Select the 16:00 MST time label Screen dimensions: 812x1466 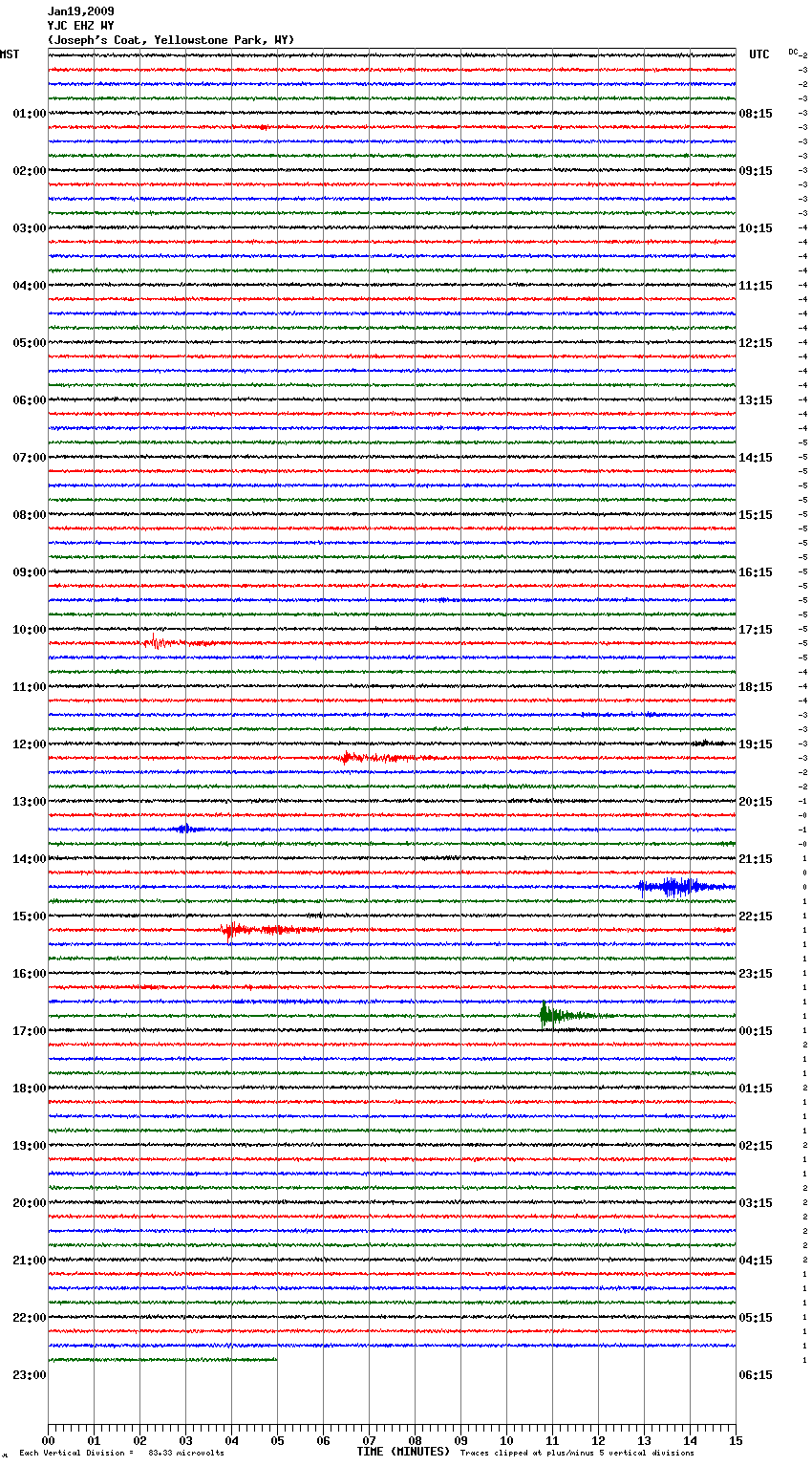click(x=29, y=974)
